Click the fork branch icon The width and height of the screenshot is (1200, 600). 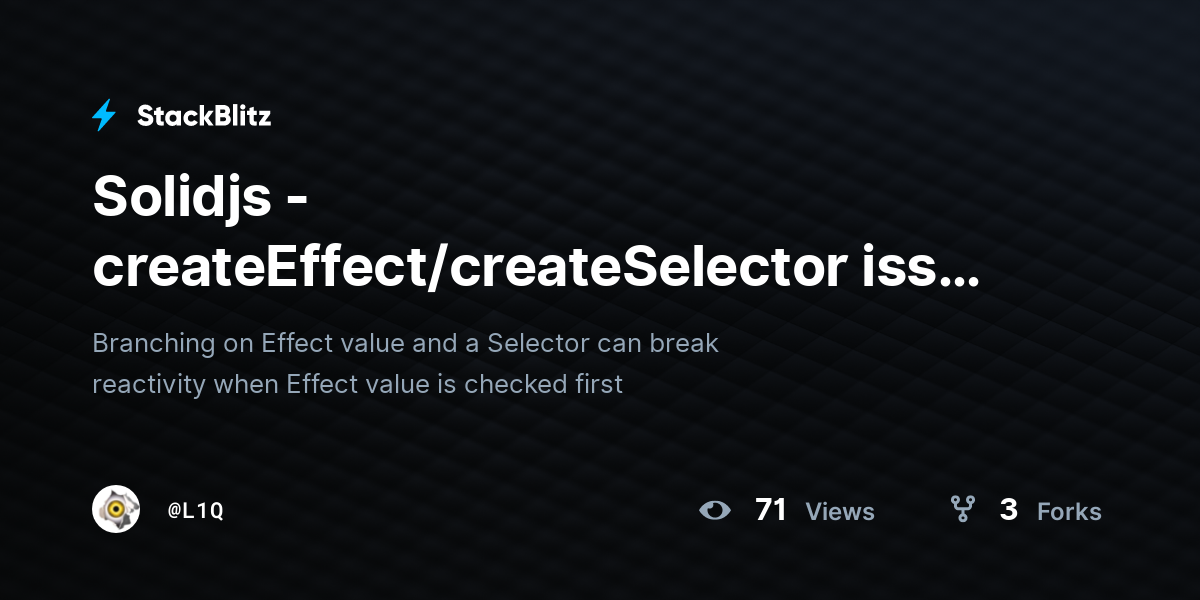point(963,510)
